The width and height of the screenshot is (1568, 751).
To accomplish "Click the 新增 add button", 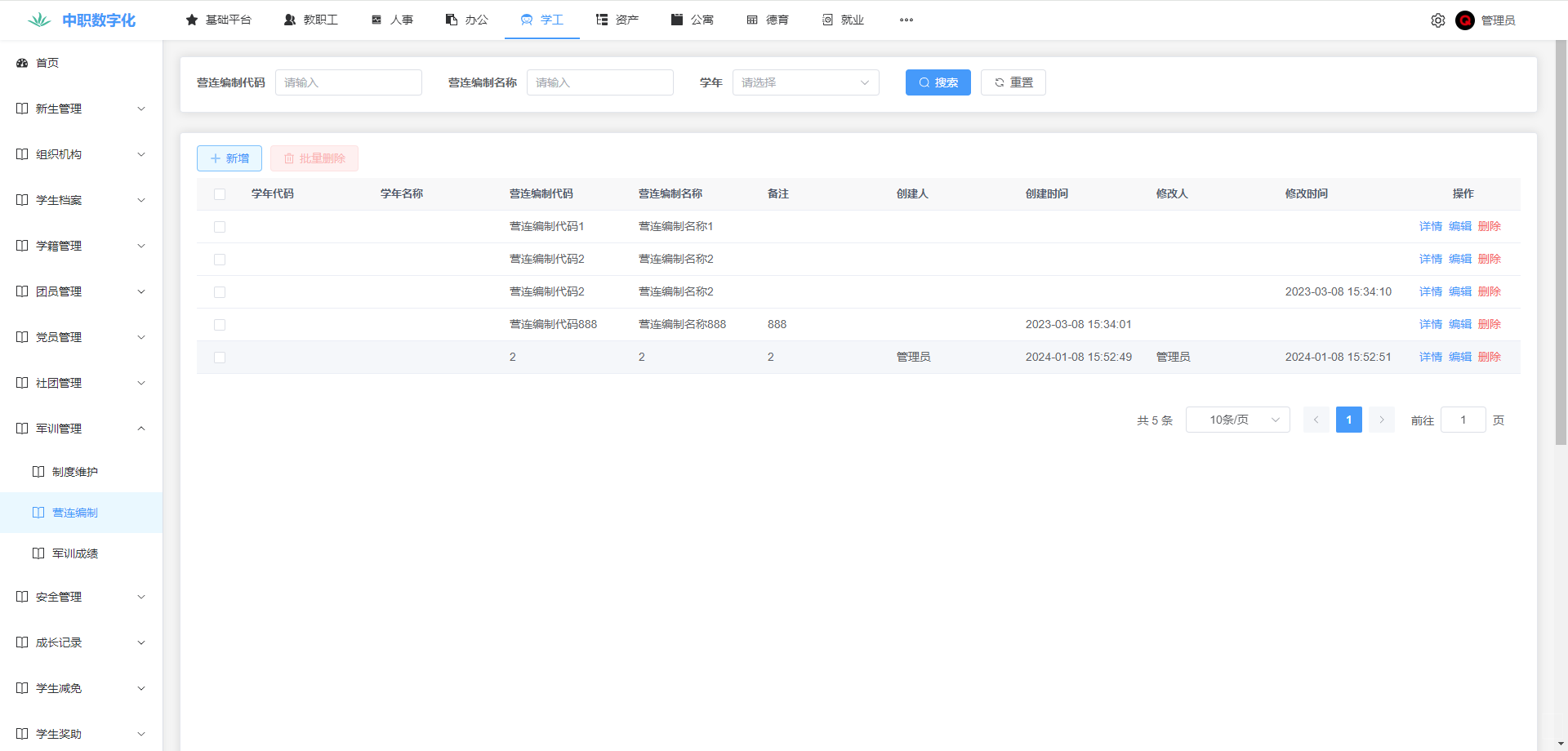I will pyautogui.click(x=229, y=158).
